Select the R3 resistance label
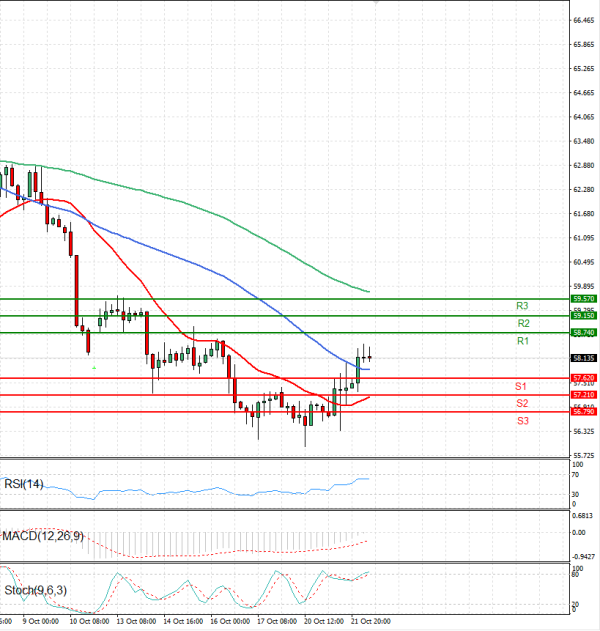600x631 pixels. 522,305
